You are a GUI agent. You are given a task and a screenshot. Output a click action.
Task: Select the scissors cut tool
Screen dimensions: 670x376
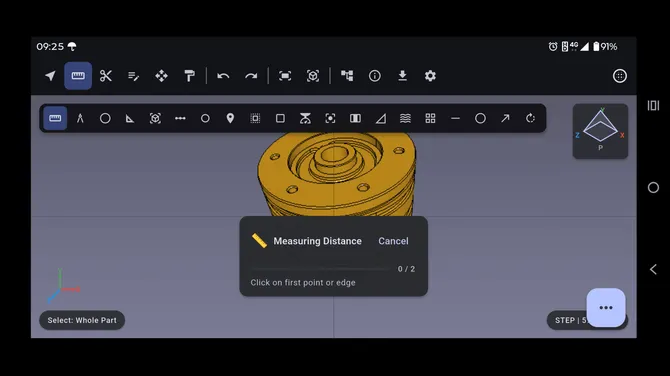click(x=106, y=76)
